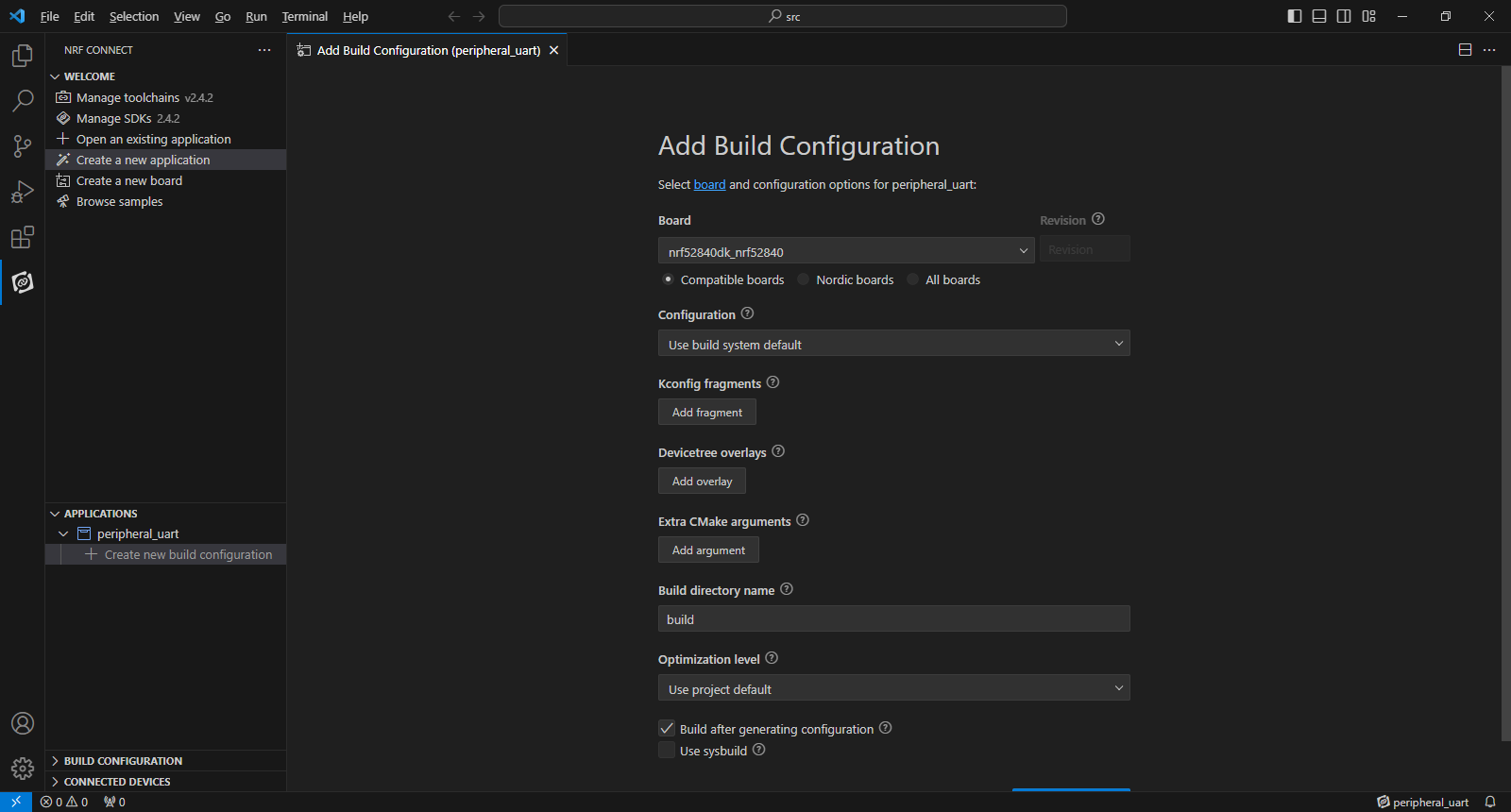Screen dimensions: 1511x812
Task: Open the Extensions view
Action: pos(23,237)
